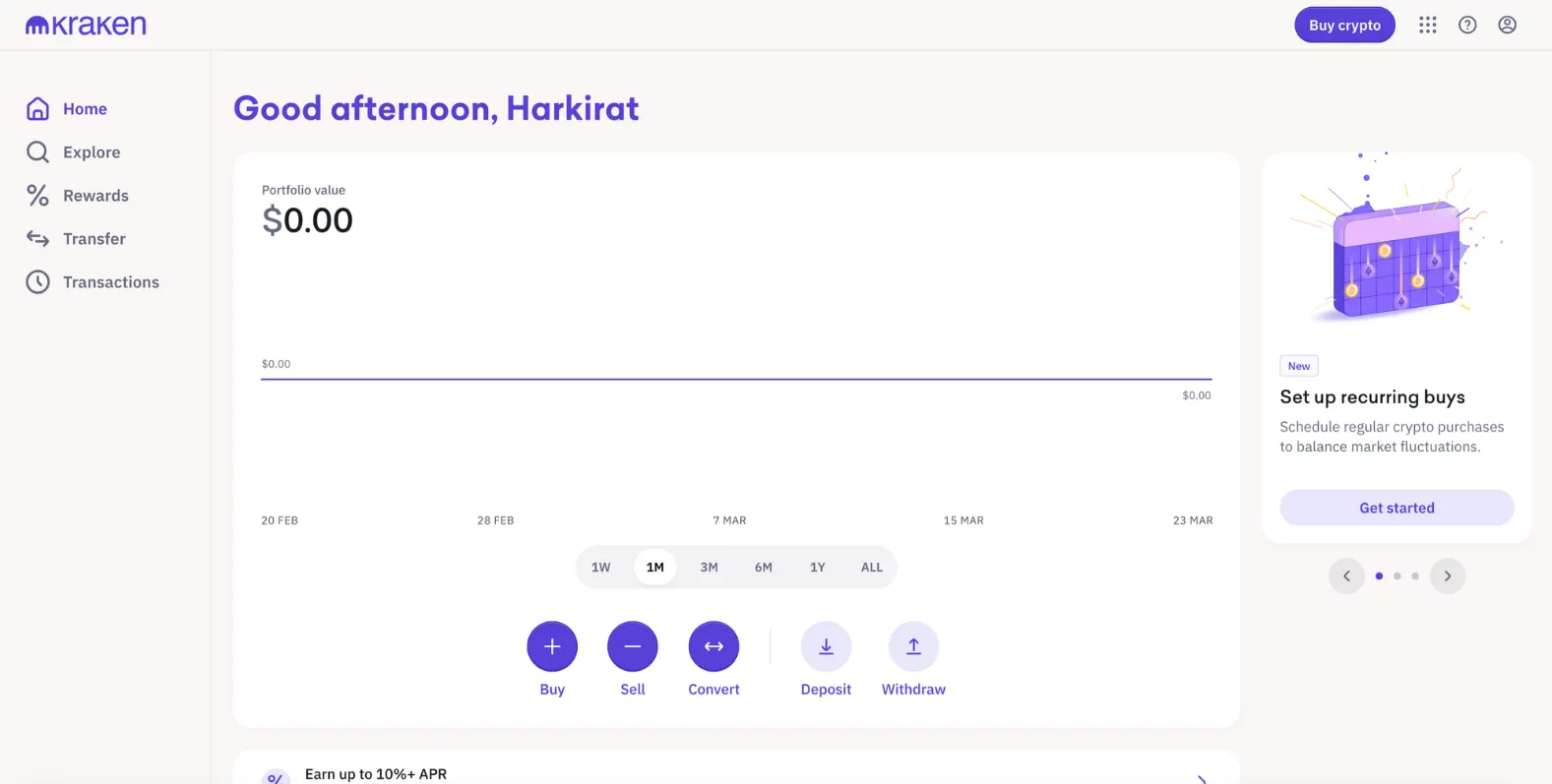Expand the Earn up to 10%+ APR row

tap(1202, 777)
